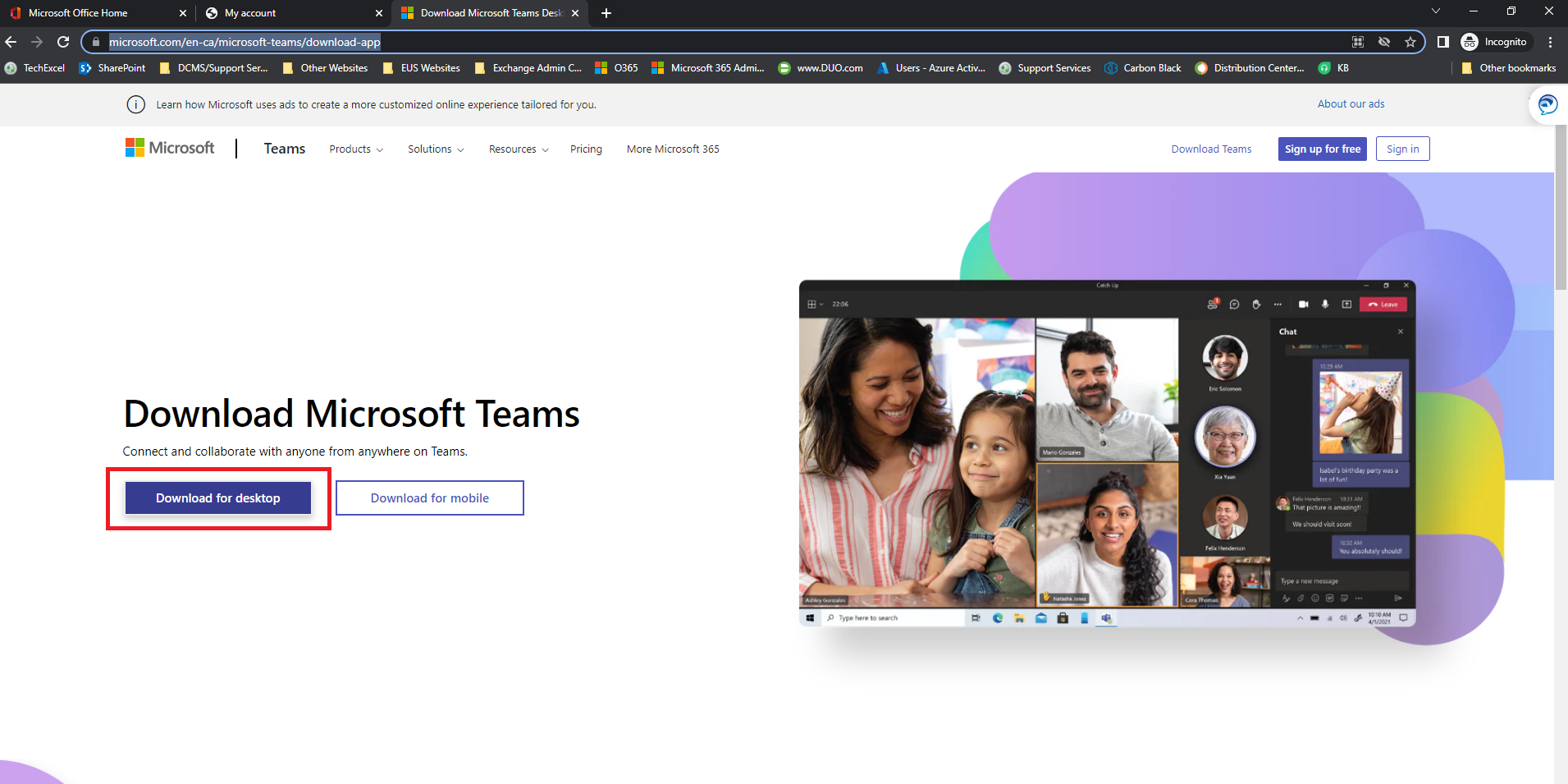Expand the Solutions menu
Image resolution: width=1568 pixels, height=784 pixels.
point(436,149)
